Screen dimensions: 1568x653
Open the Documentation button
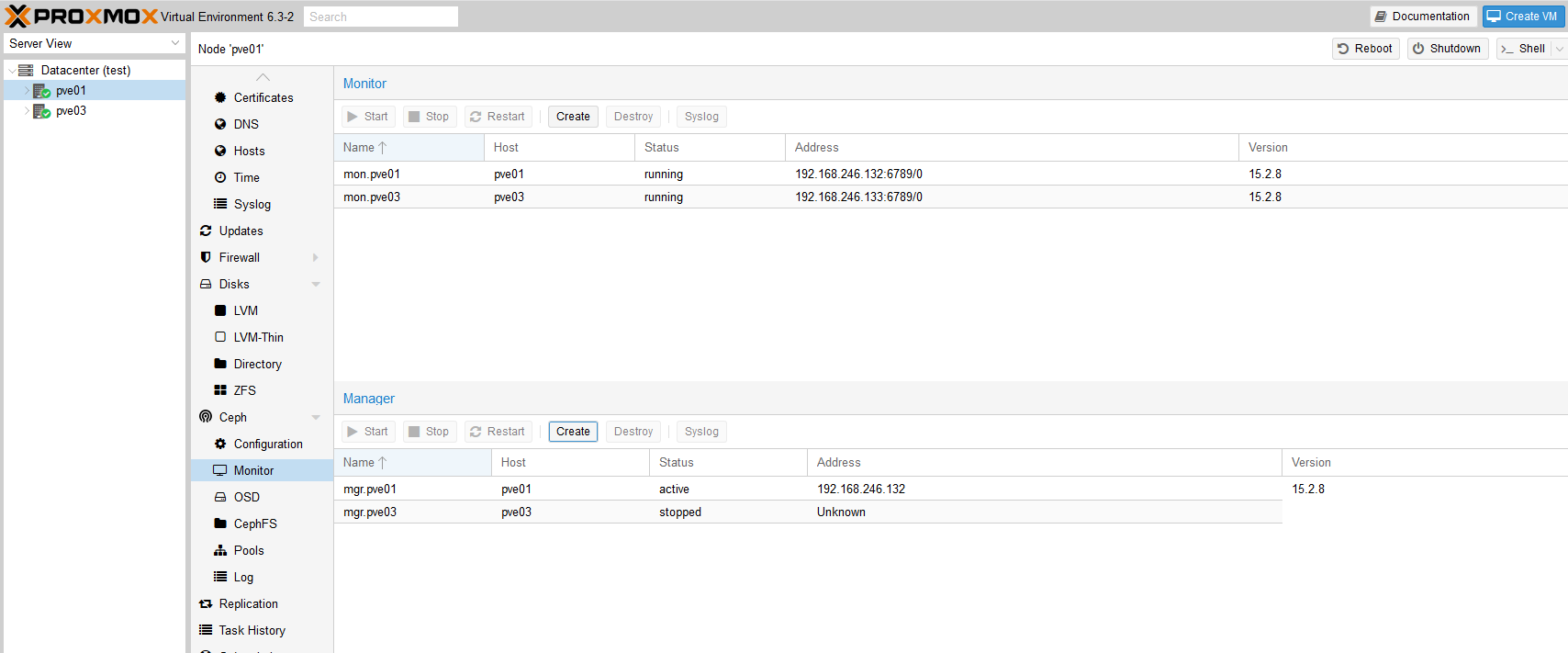(x=1423, y=17)
